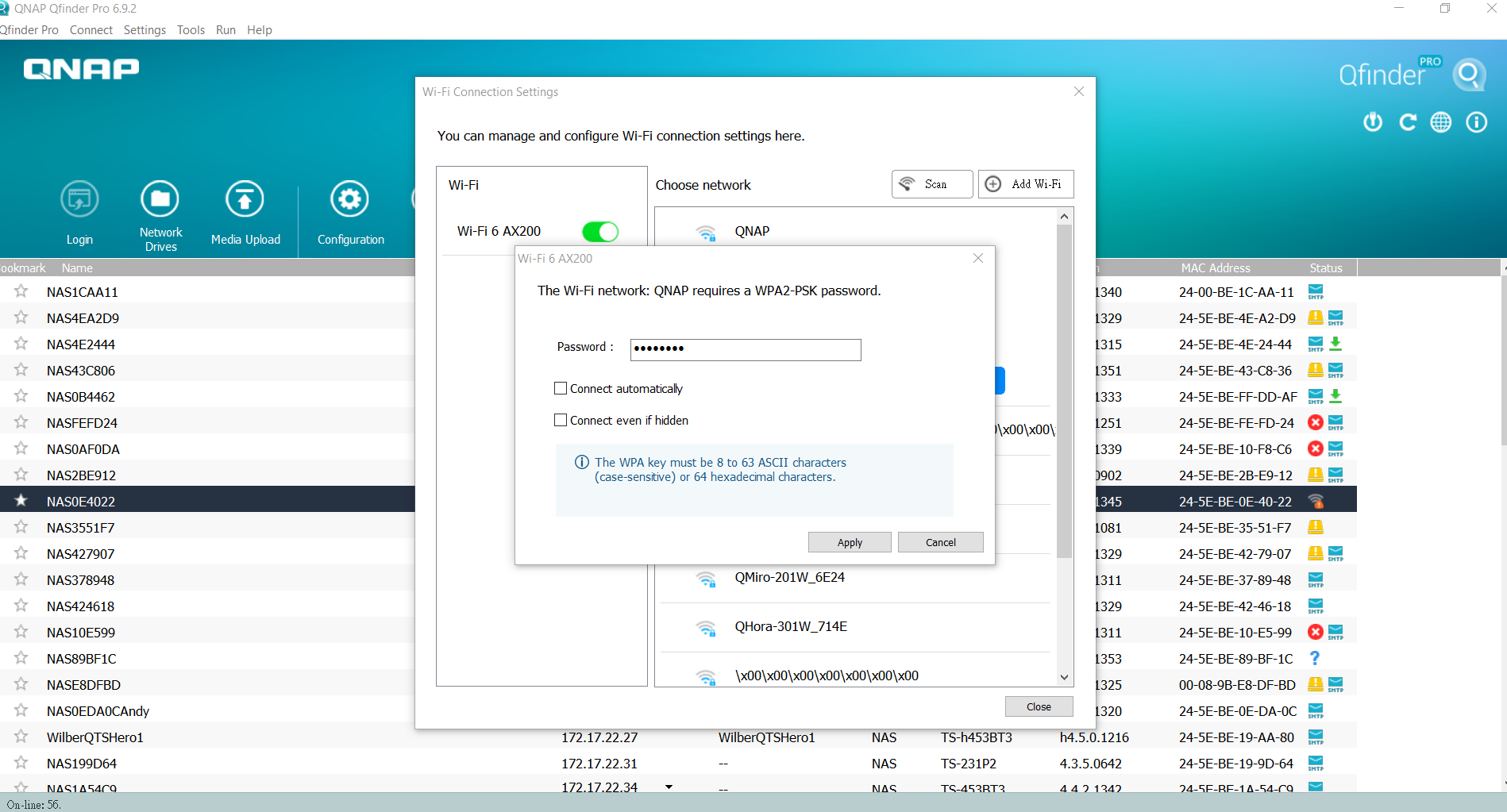Viewport: 1507px width, 812px height.
Task: Select the Media Upload icon
Action: click(245, 199)
